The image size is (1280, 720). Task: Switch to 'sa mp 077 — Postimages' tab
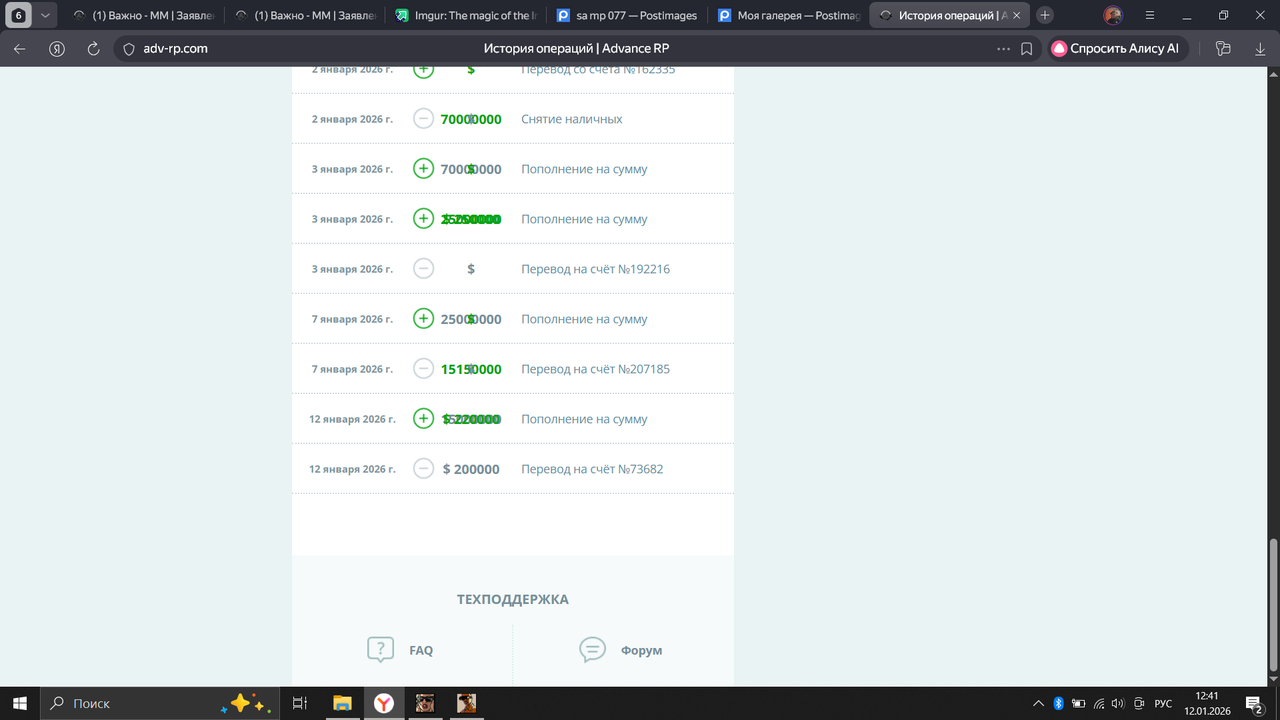(630, 15)
